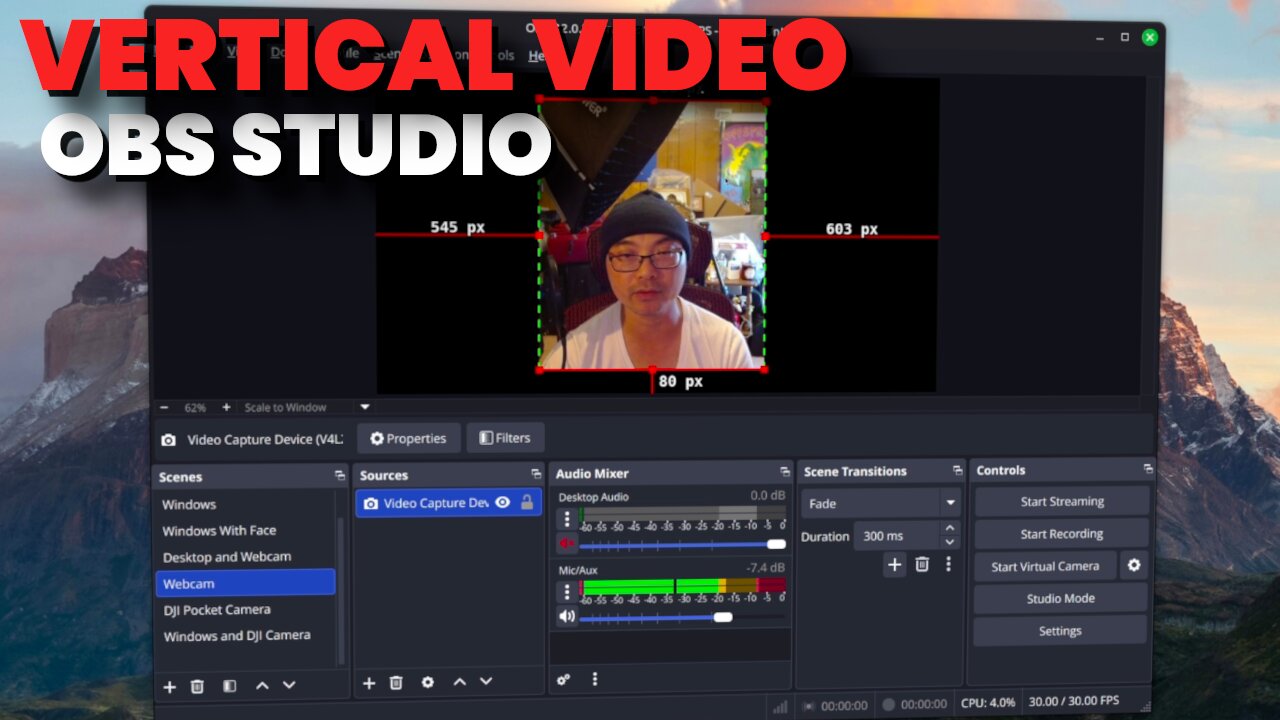Viewport: 1280px width, 720px height.
Task: Move source down with Sources down arrow
Action: click(x=486, y=681)
